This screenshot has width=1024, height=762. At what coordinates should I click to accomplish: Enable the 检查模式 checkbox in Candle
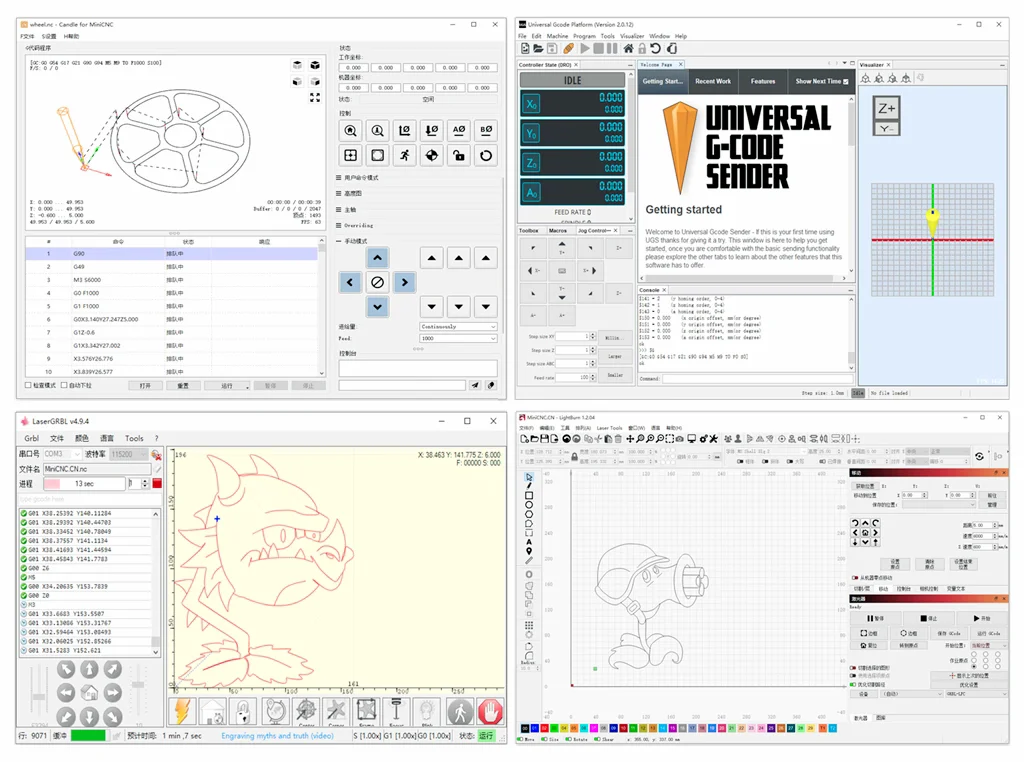28,385
